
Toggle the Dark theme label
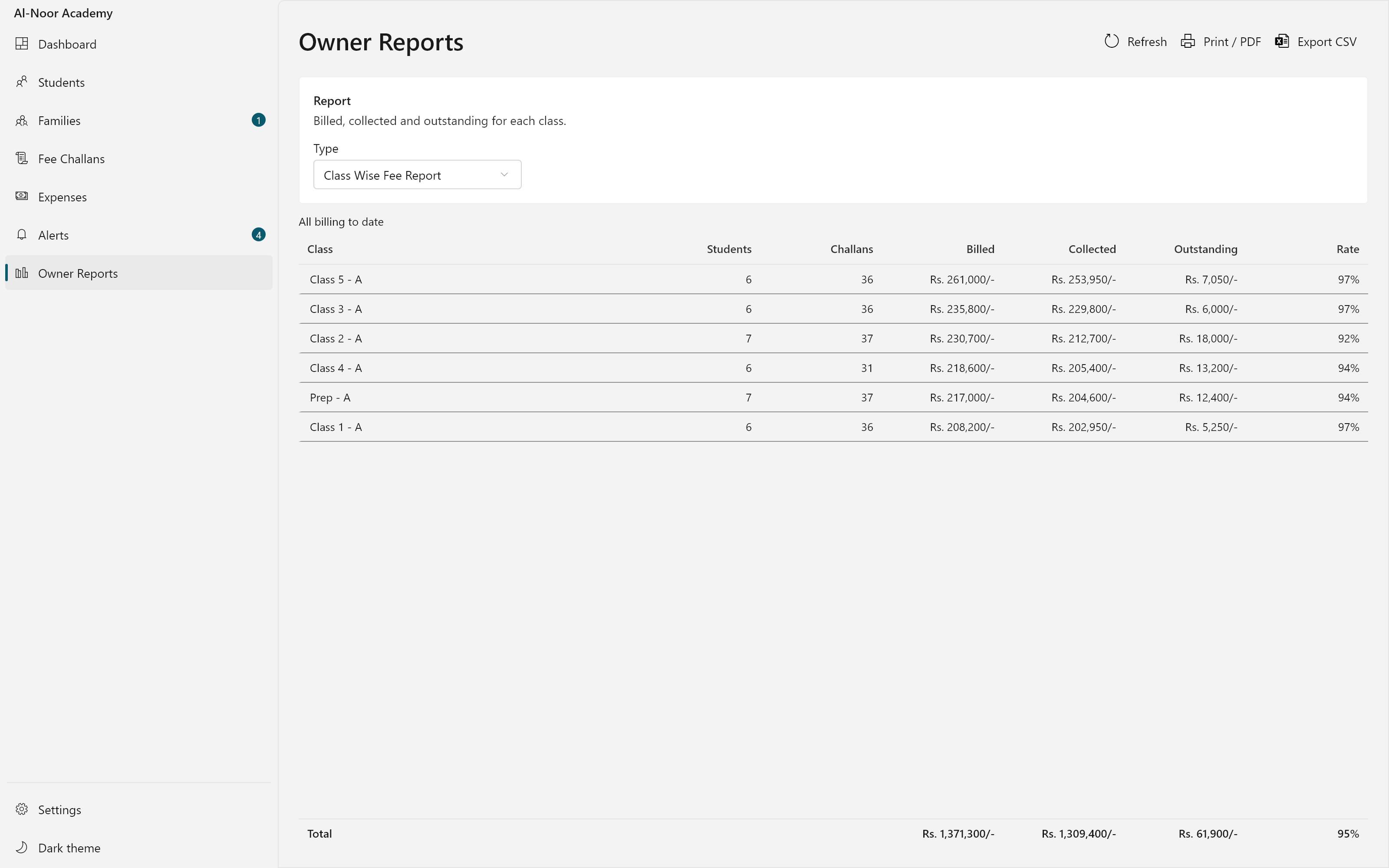click(x=69, y=848)
